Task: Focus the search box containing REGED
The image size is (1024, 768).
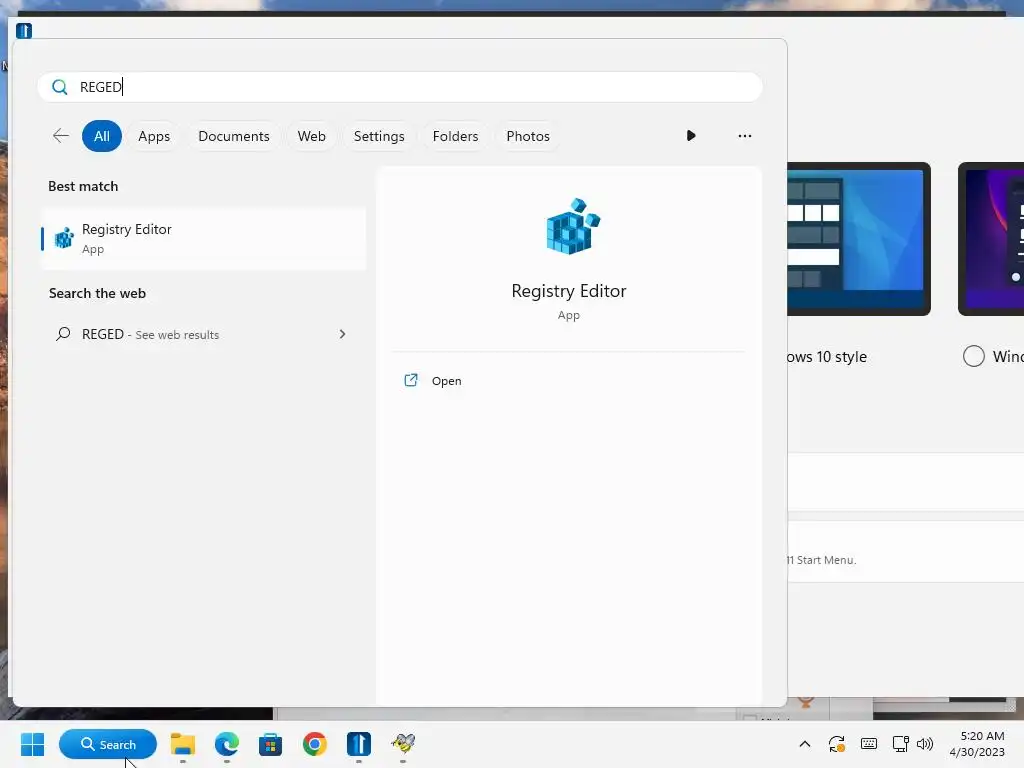Action: 400,87
